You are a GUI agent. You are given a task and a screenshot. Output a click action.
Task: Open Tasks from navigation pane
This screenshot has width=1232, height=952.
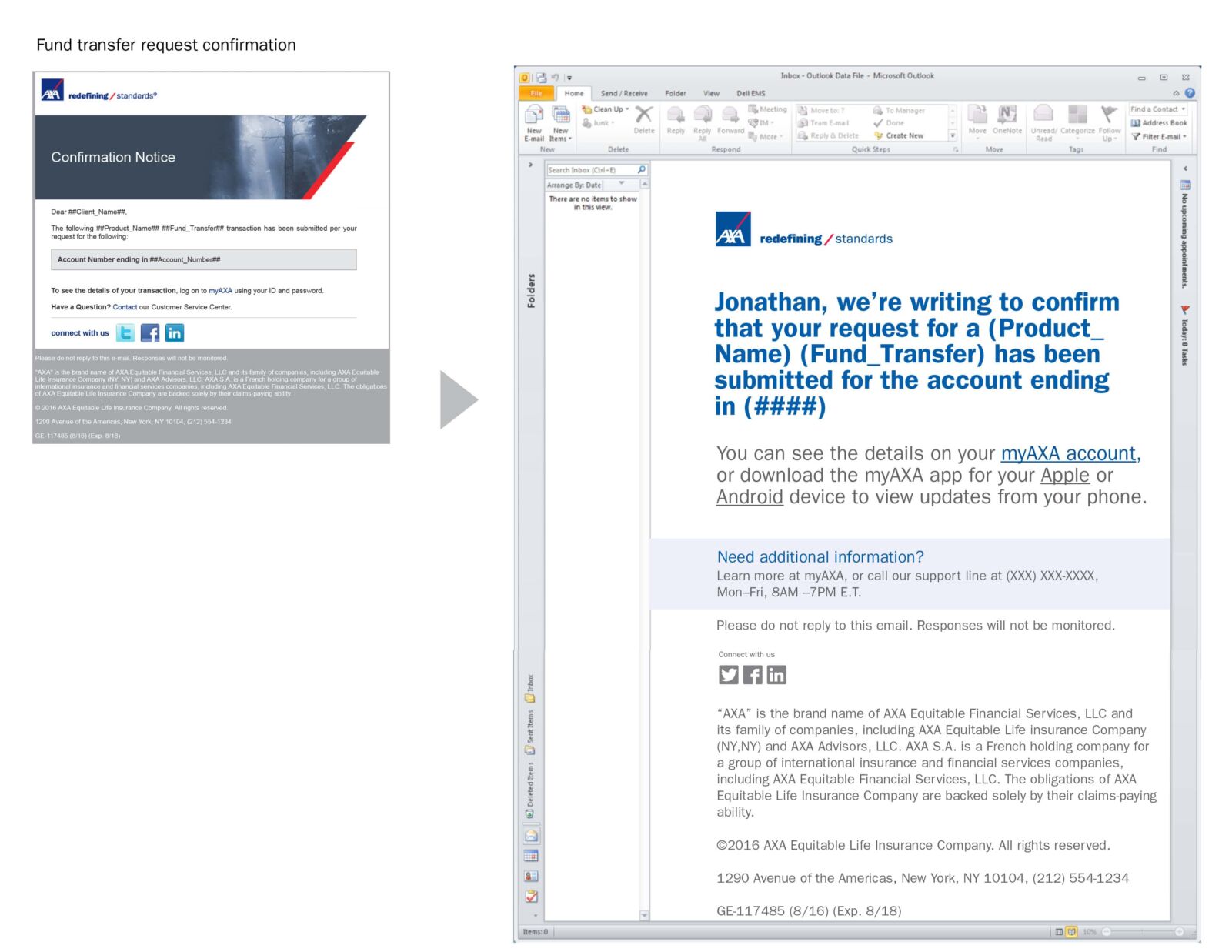pyautogui.click(x=531, y=897)
